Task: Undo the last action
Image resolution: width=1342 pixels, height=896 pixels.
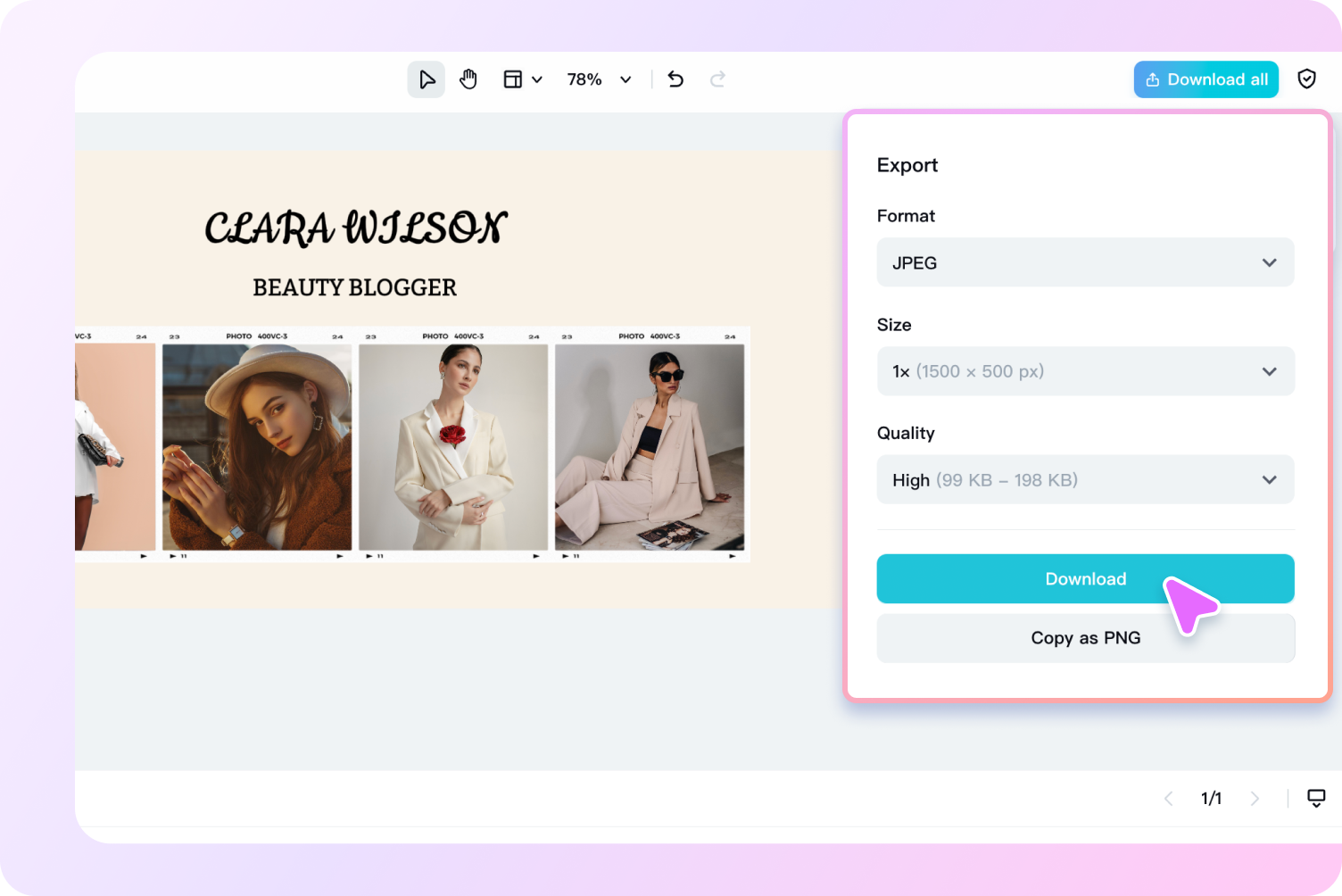Action: coord(675,79)
